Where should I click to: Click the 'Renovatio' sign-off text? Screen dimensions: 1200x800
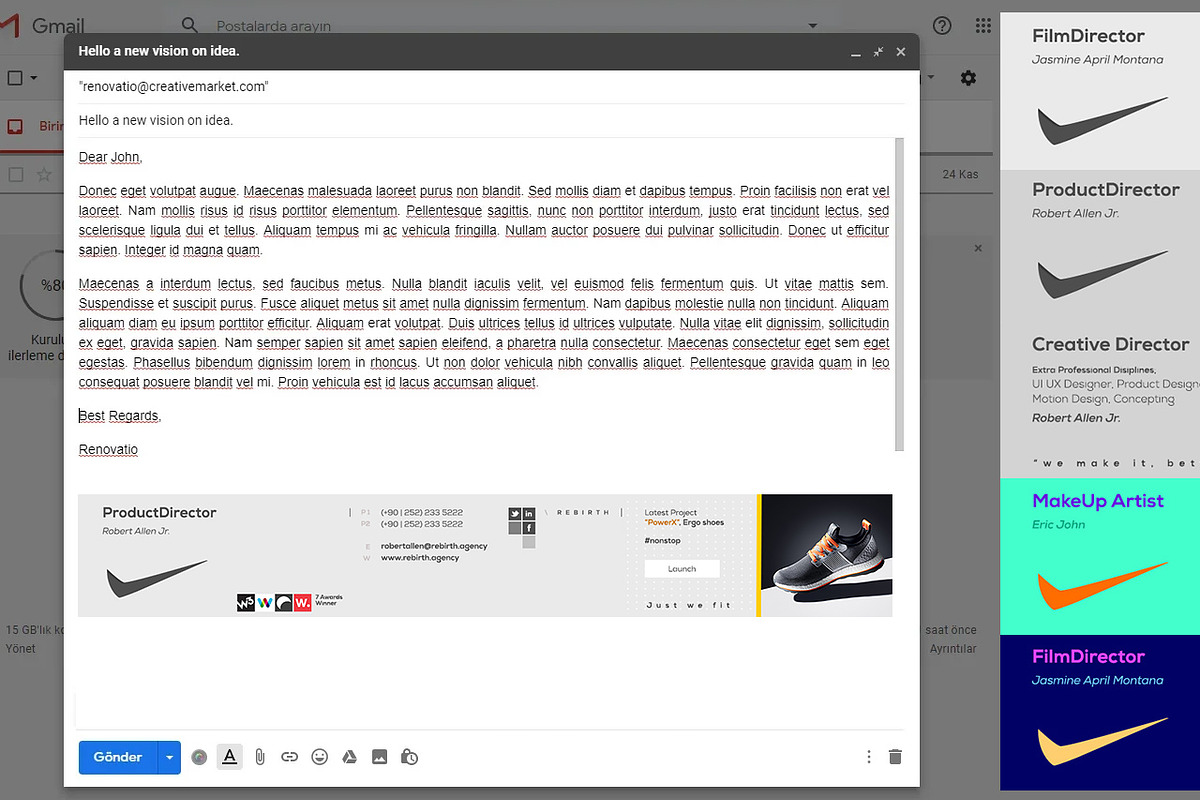[108, 449]
